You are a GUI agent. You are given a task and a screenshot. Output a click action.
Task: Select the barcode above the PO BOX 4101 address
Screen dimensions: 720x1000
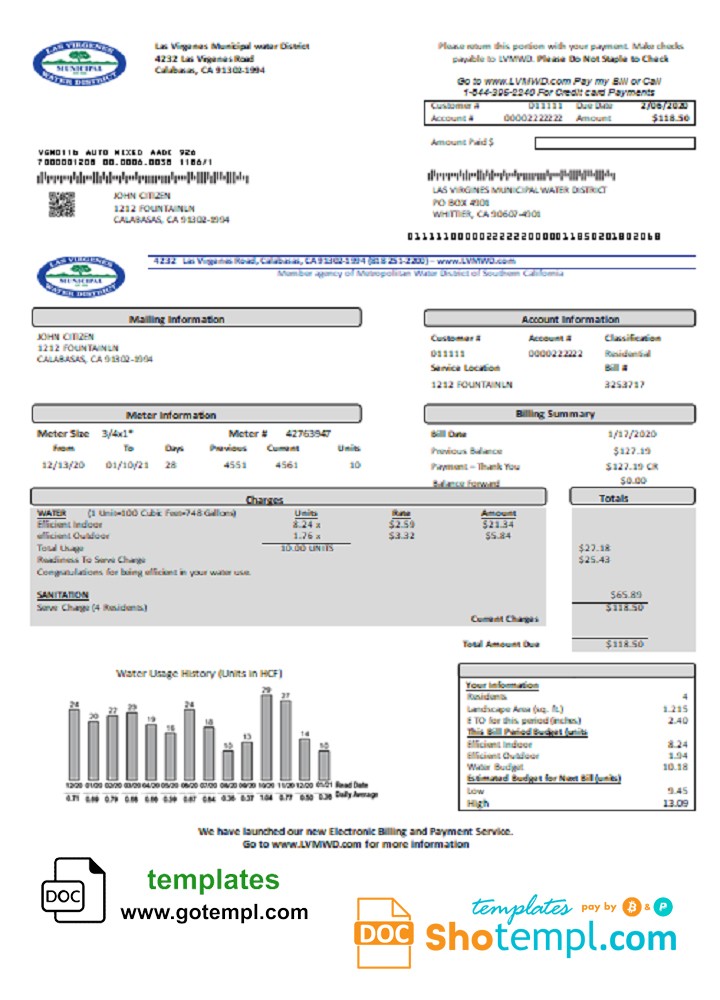pyautogui.click(x=521, y=175)
